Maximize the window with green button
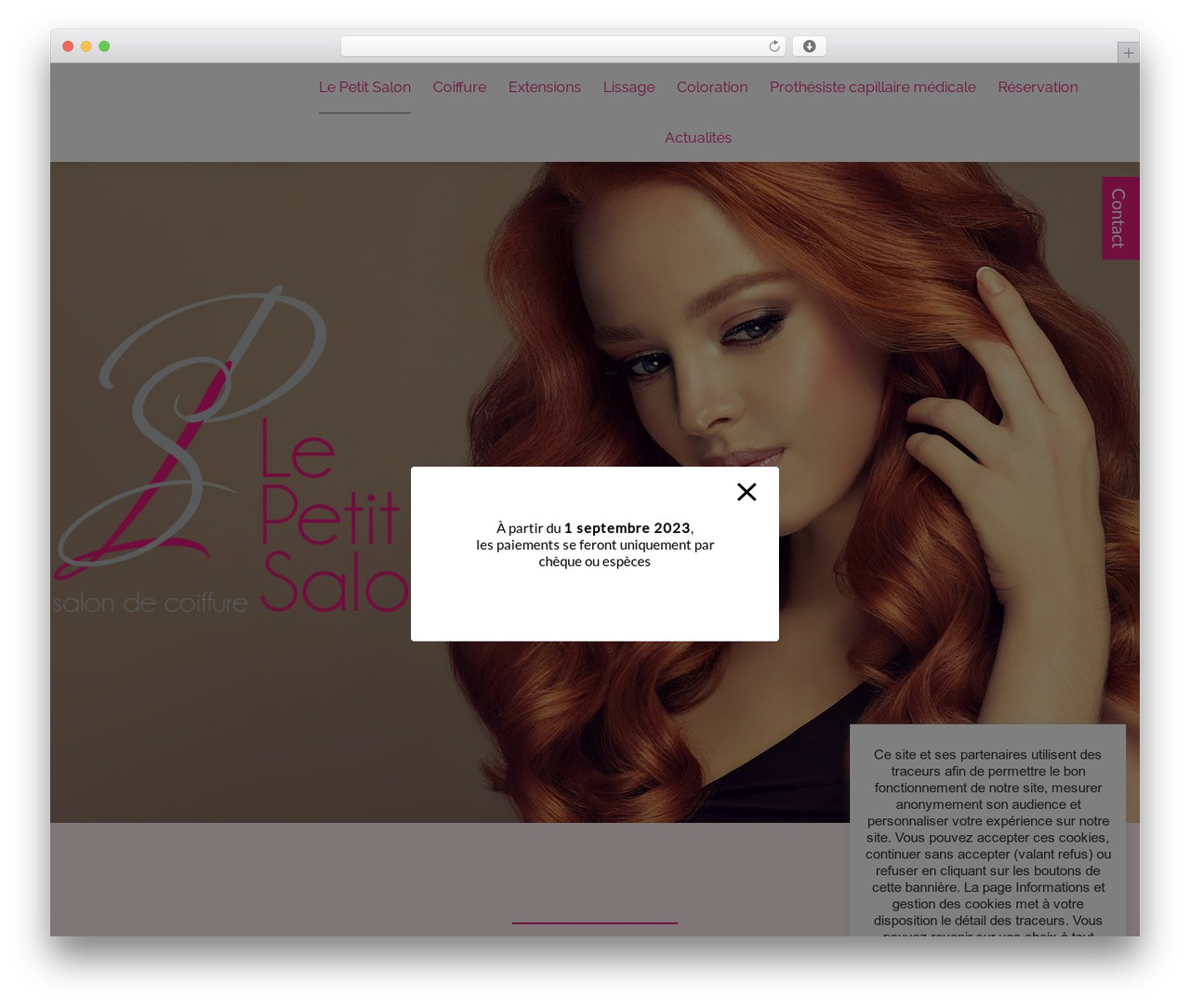Image resolution: width=1190 pixels, height=1008 pixels. coord(104,46)
